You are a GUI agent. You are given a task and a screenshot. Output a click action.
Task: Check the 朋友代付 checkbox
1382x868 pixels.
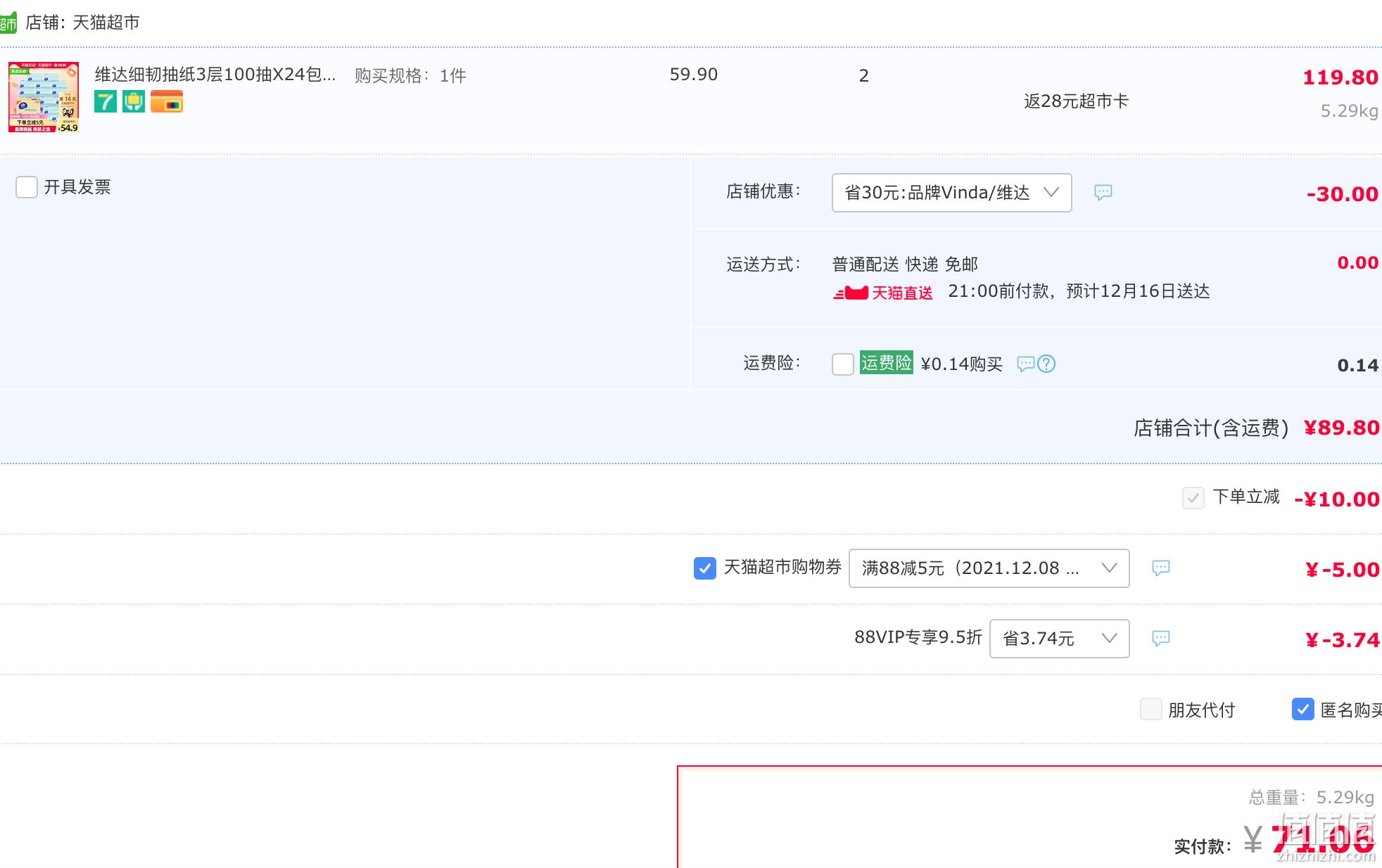point(1151,709)
